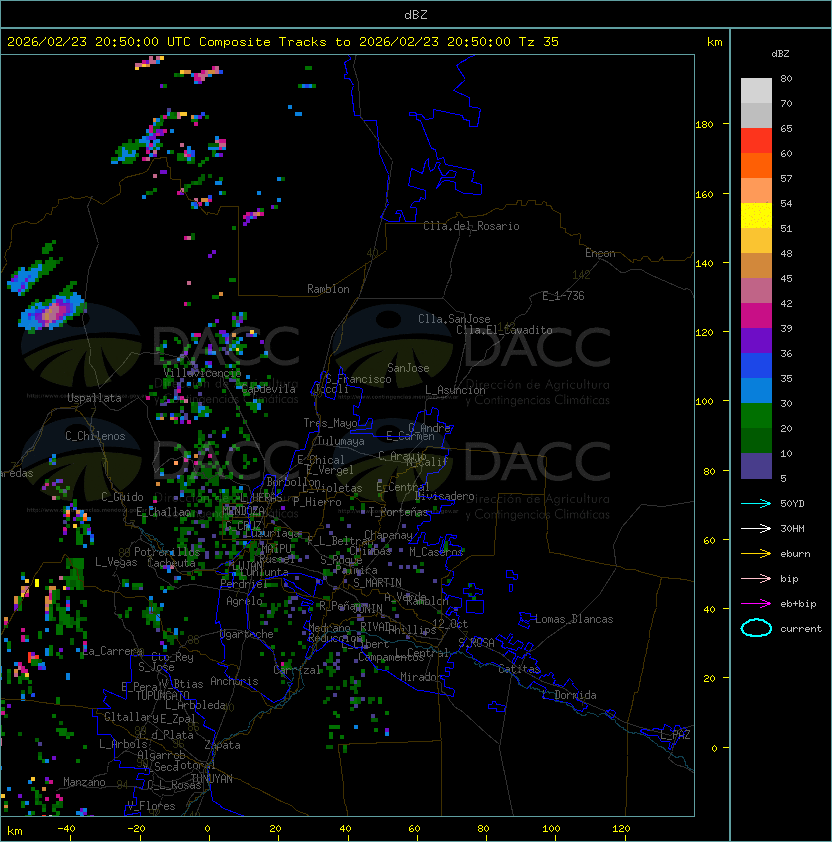This screenshot has height=842, width=832.
Task: Click the Anchoris location label
Action: point(234,681)
